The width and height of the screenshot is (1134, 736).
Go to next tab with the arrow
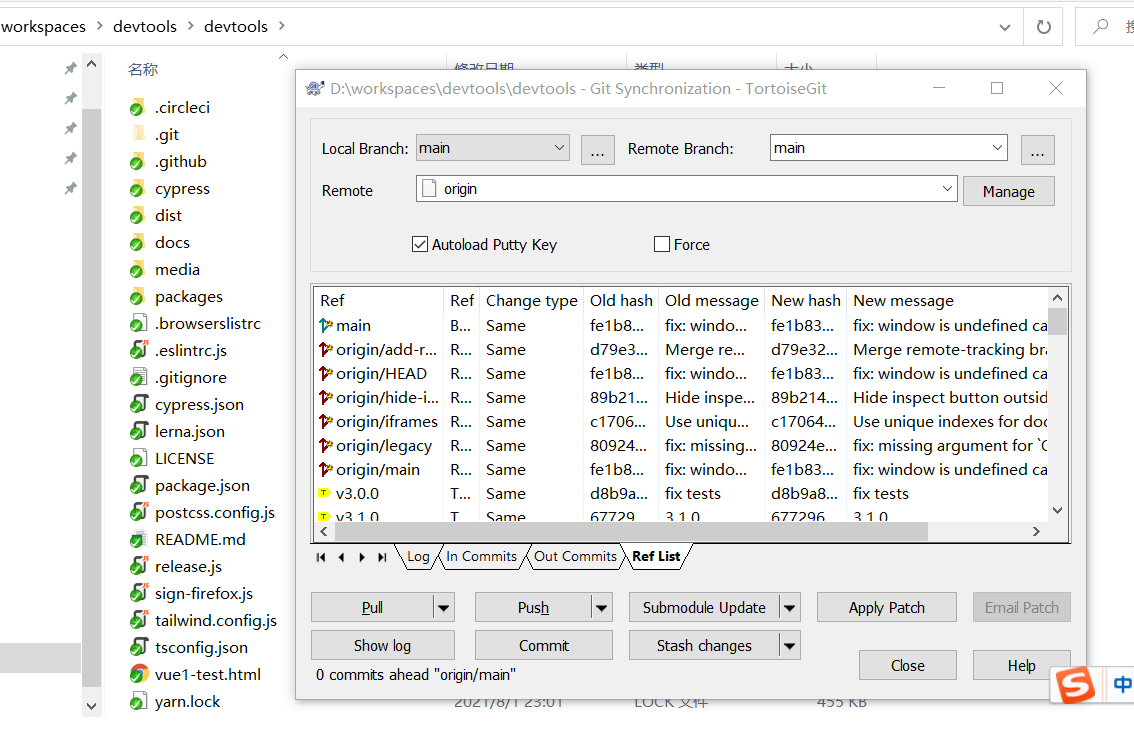tap(362, 557)
